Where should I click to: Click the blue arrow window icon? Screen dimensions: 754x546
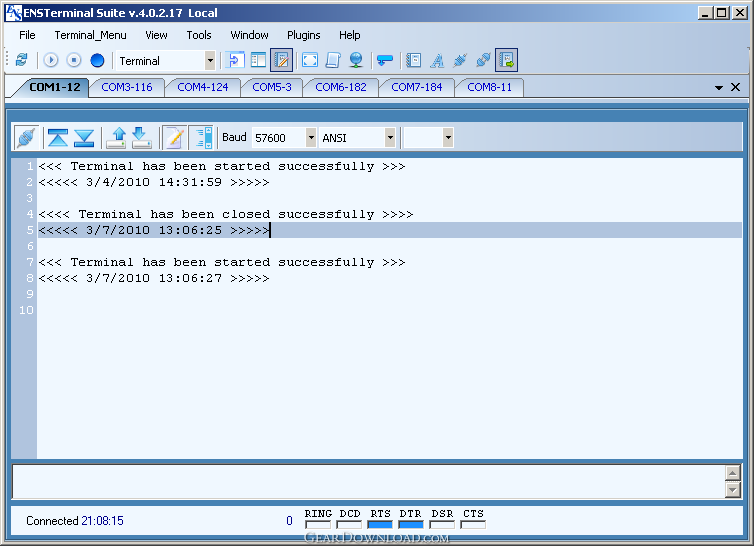tap(235, 60)
